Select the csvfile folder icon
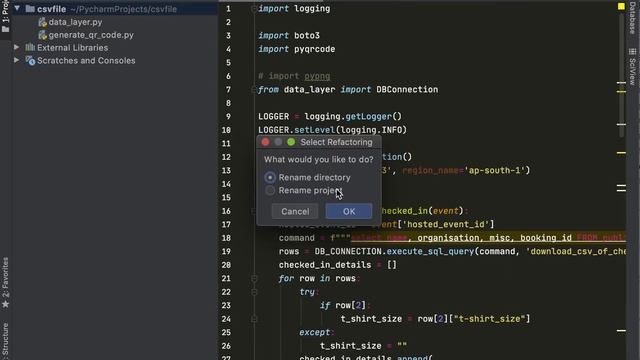The height and width of the screenshot is (360, 640). tap(30, 9)
